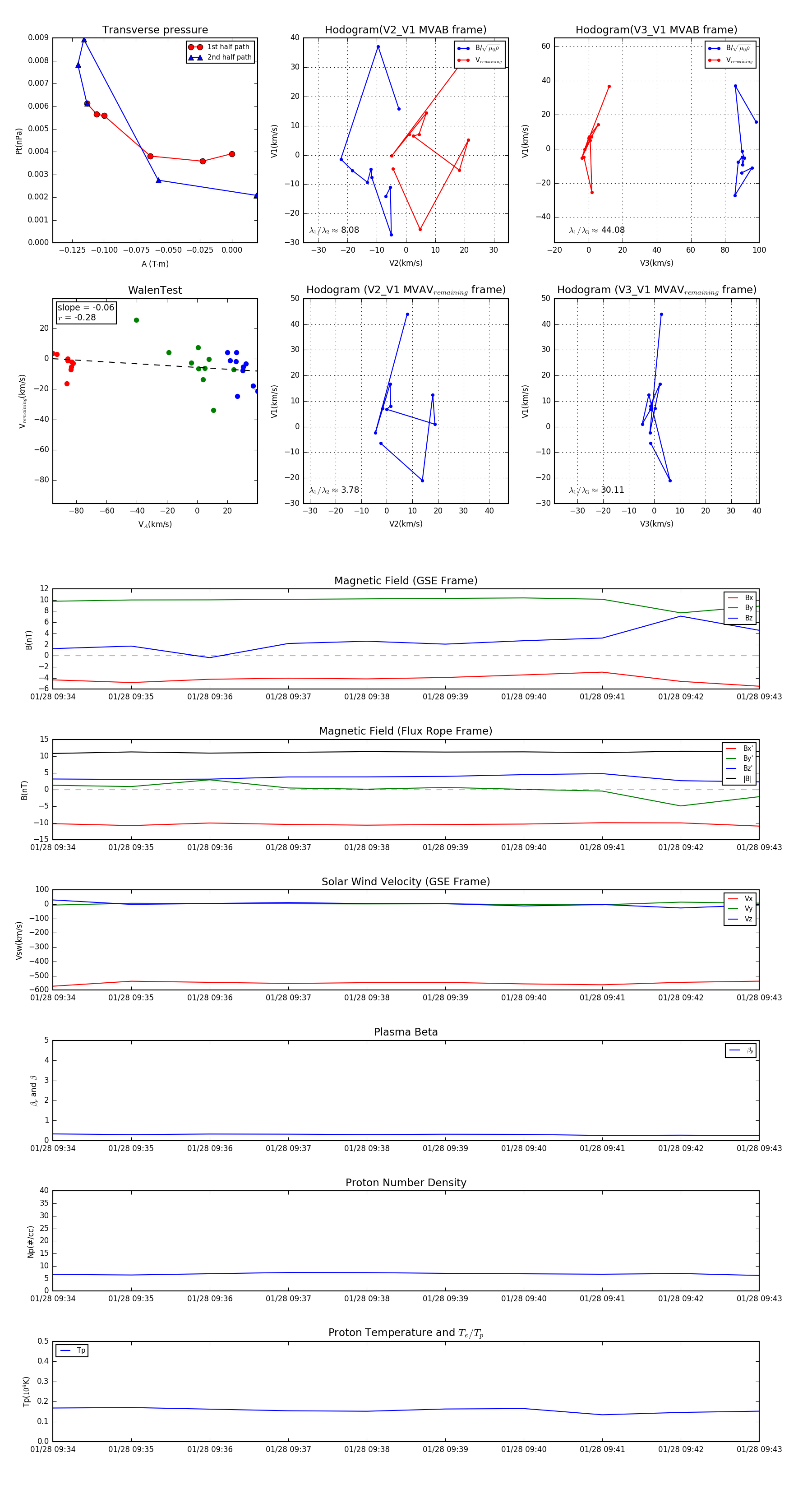Click the 'Tp' legend in the Proton Temperature panel

(72, 1351)
